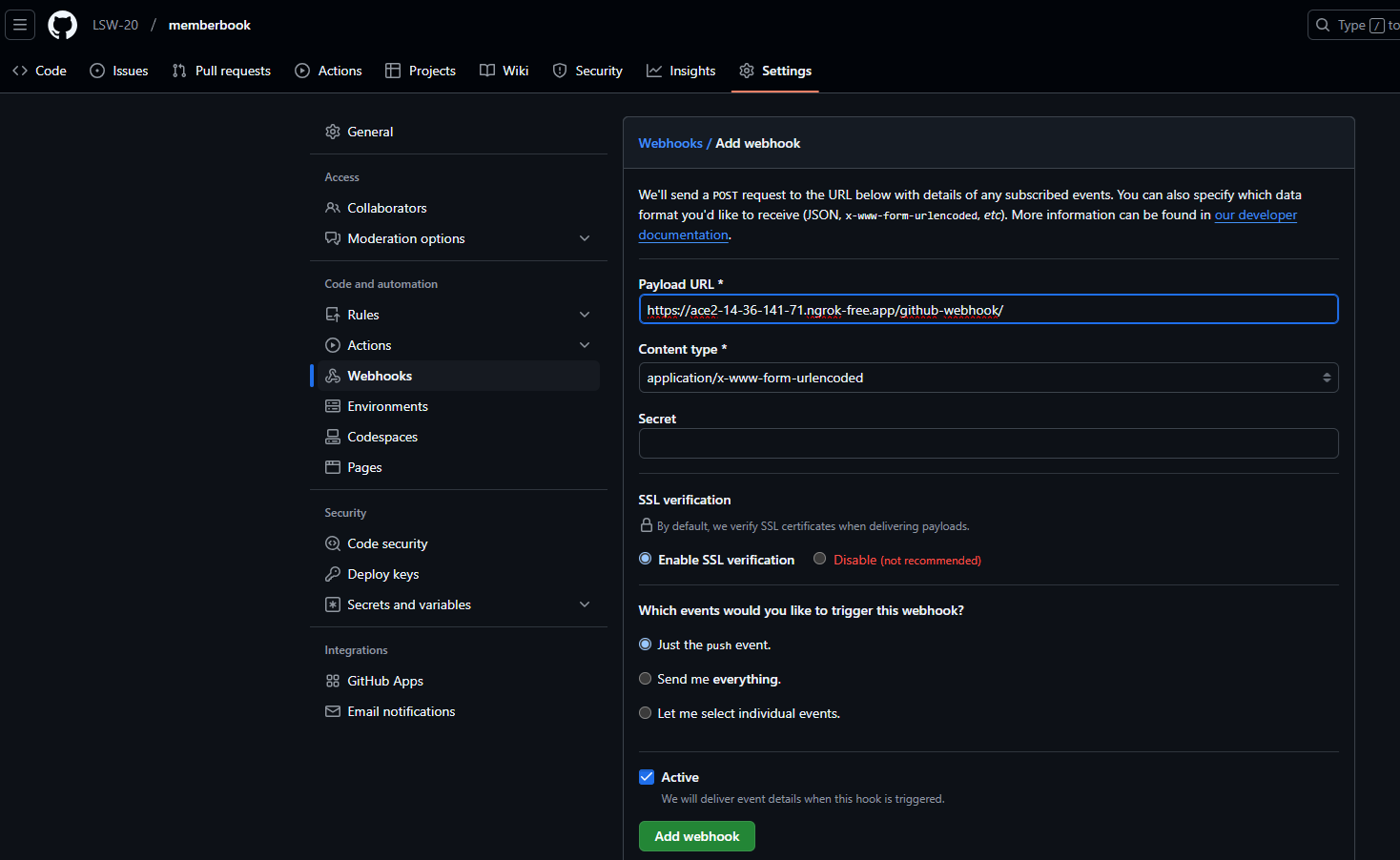Click the Code security shield-scan icon
Image resolution: width=1400 pixels, height=860 pixels.
tap(333, 543)
